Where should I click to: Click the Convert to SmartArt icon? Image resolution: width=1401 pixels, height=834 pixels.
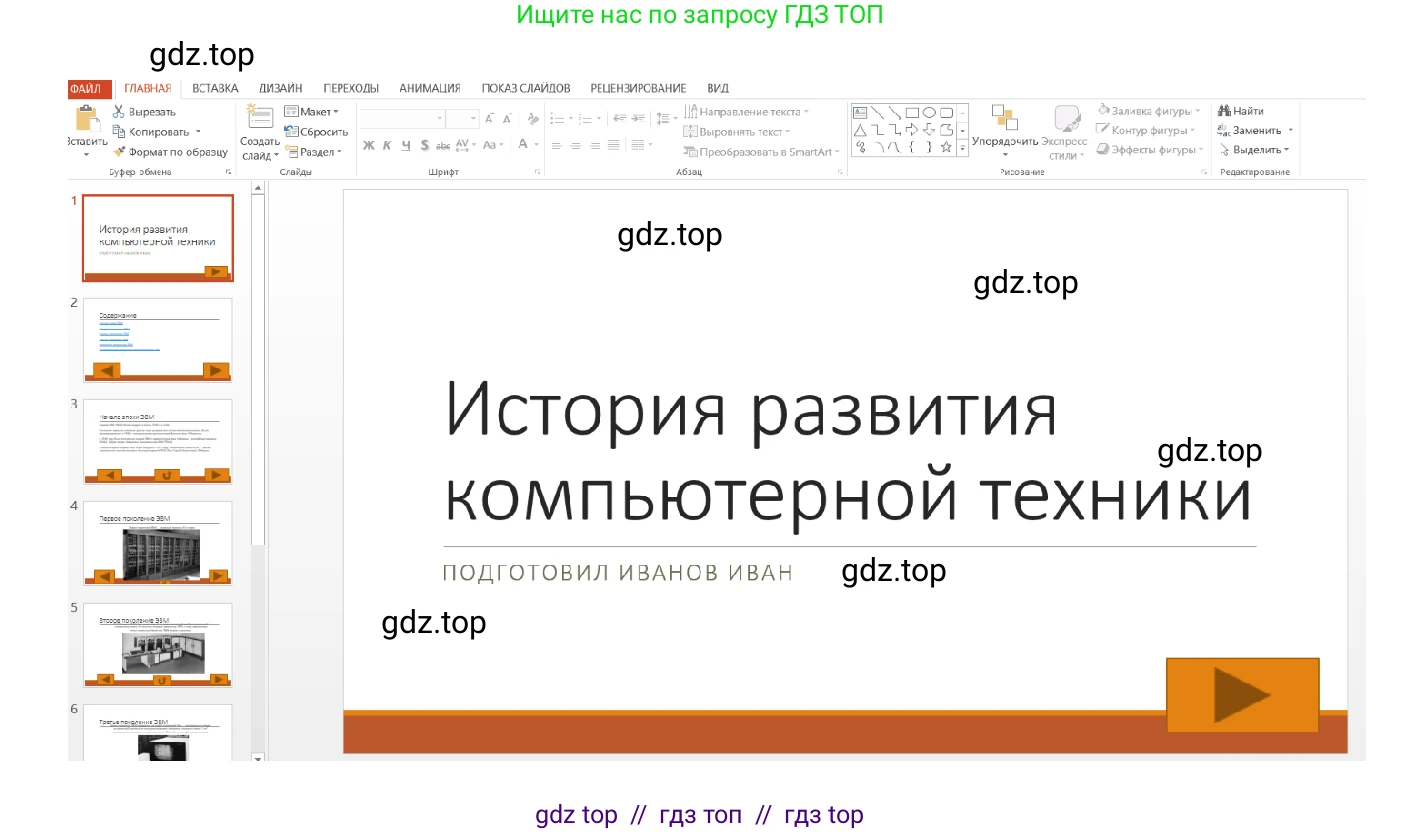[690, 153]
